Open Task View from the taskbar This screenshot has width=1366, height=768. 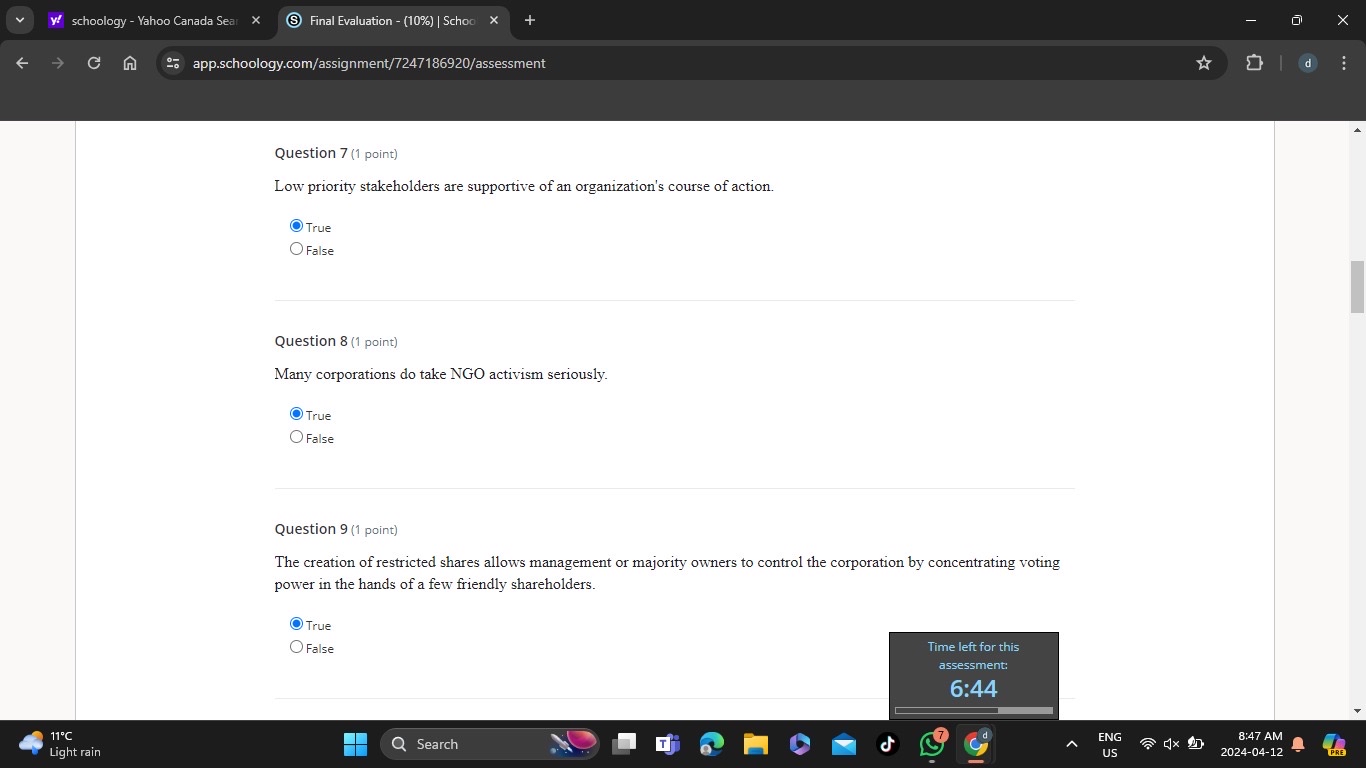click(624, 744)
